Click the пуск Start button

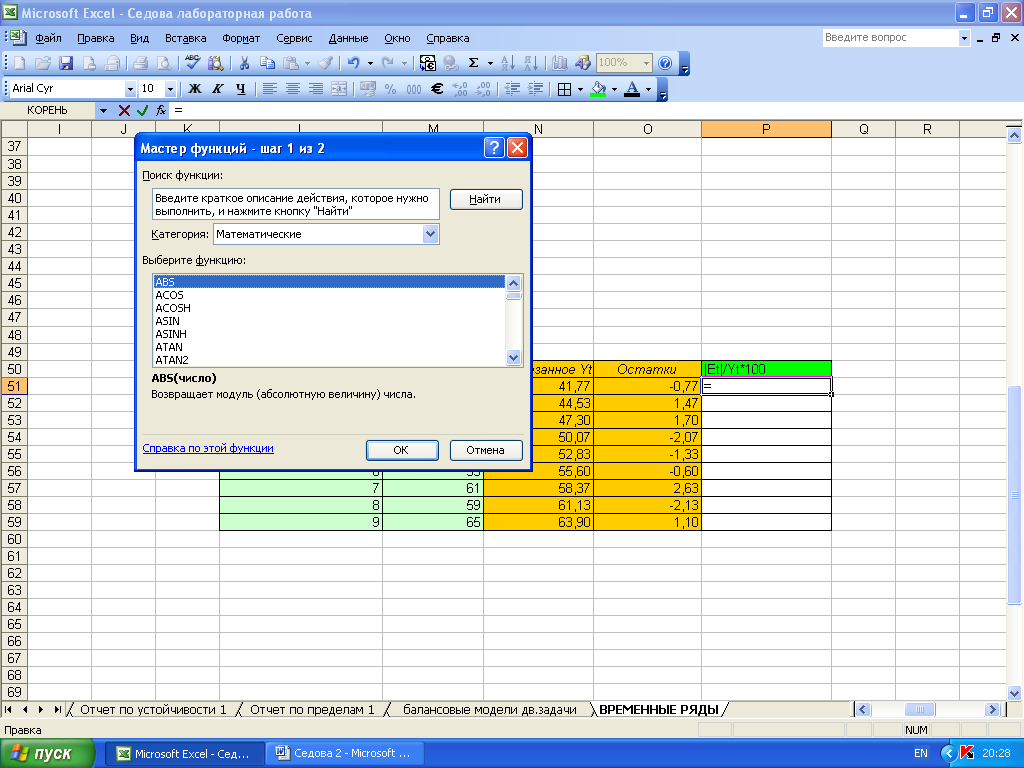[47, 753]
